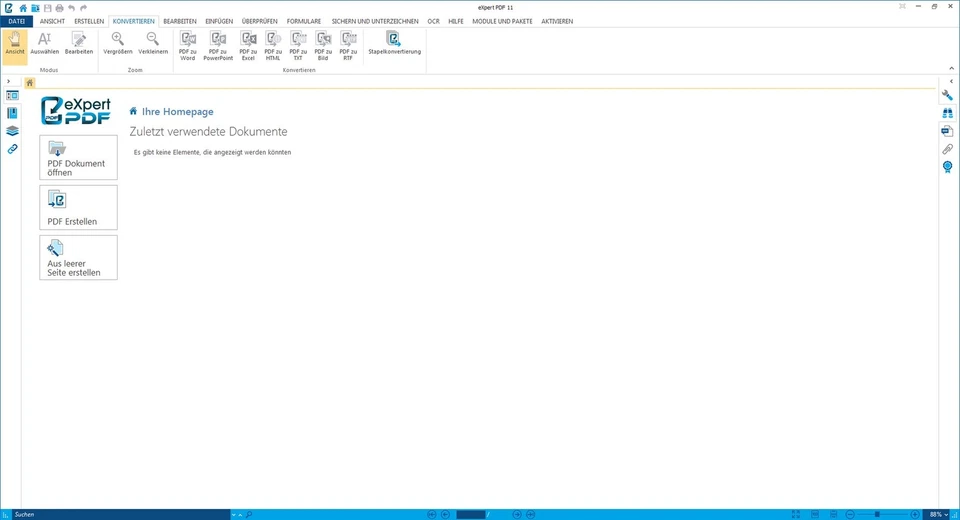The image size is (960, 520).
Task: Open the HILFE ribbon tab
Action: point(456,21)
